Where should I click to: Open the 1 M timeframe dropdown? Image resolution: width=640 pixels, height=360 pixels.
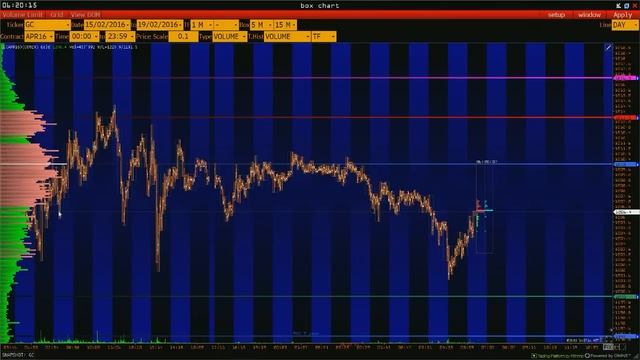point(202,25)
